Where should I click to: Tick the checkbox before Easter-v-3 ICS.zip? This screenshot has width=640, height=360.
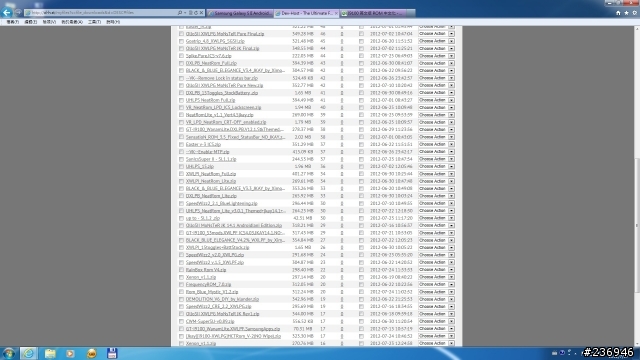click(181, 144)
